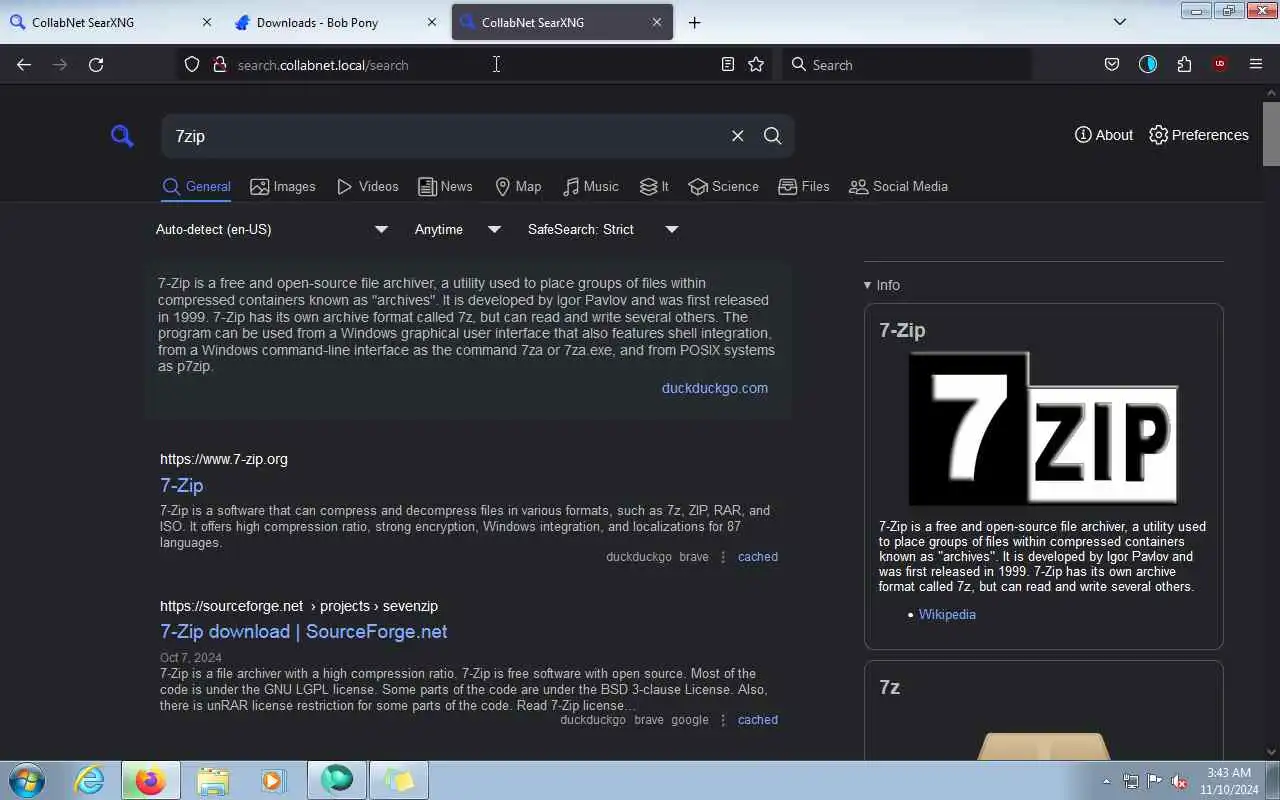Click the SearXNG magnifier logo

point(122,136)
